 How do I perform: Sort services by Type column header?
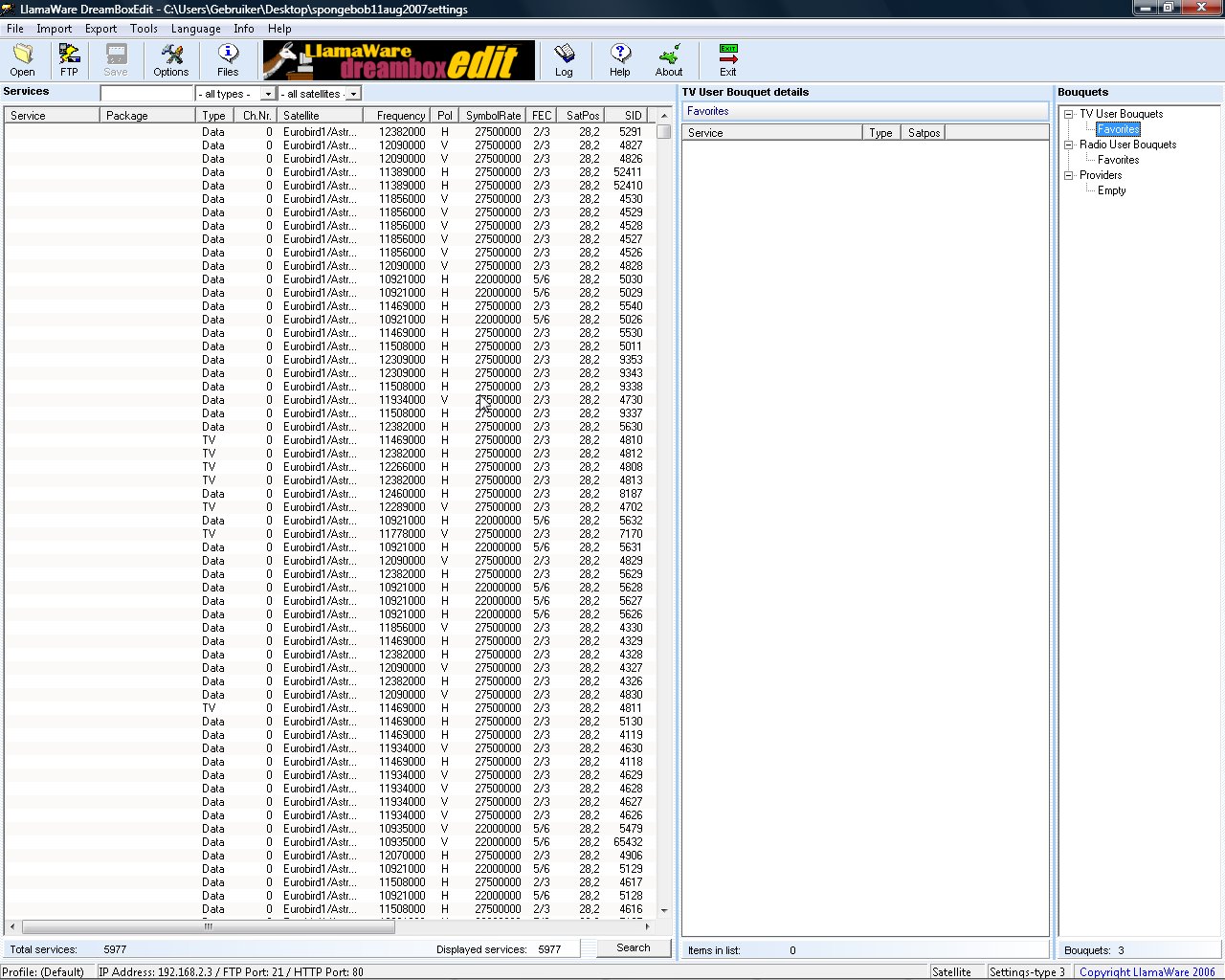click(x=214, y=115)
